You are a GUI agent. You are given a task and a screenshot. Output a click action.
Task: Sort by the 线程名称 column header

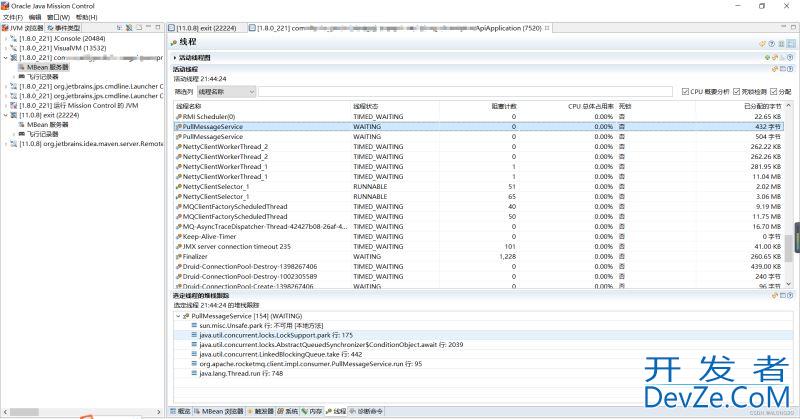click(262, 106)
